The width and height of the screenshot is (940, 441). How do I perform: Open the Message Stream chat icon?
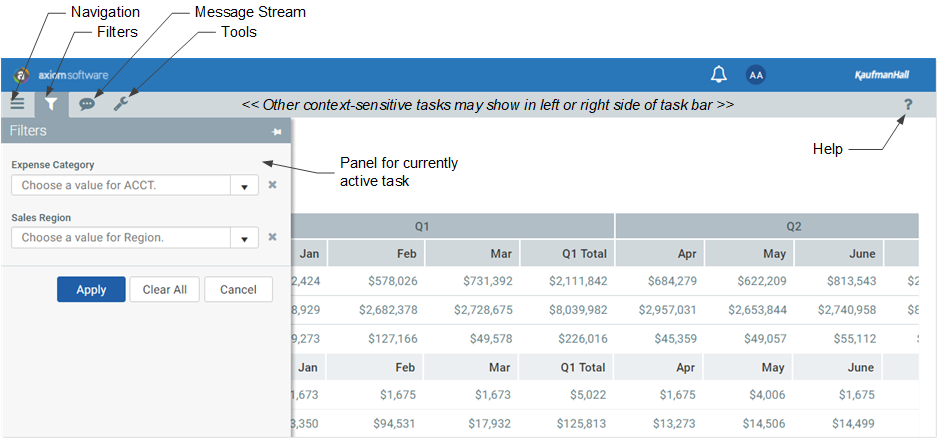(88, 104)
